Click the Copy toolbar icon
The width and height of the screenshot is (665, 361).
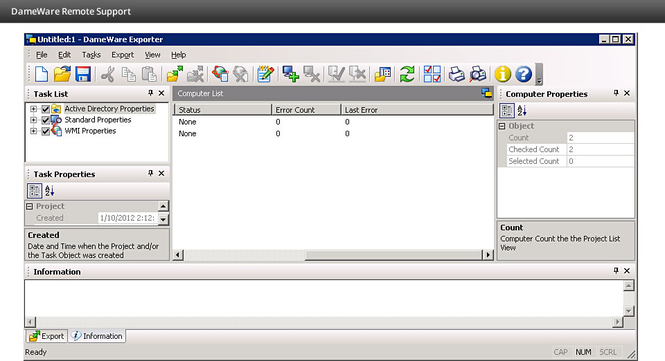(129, 74)
